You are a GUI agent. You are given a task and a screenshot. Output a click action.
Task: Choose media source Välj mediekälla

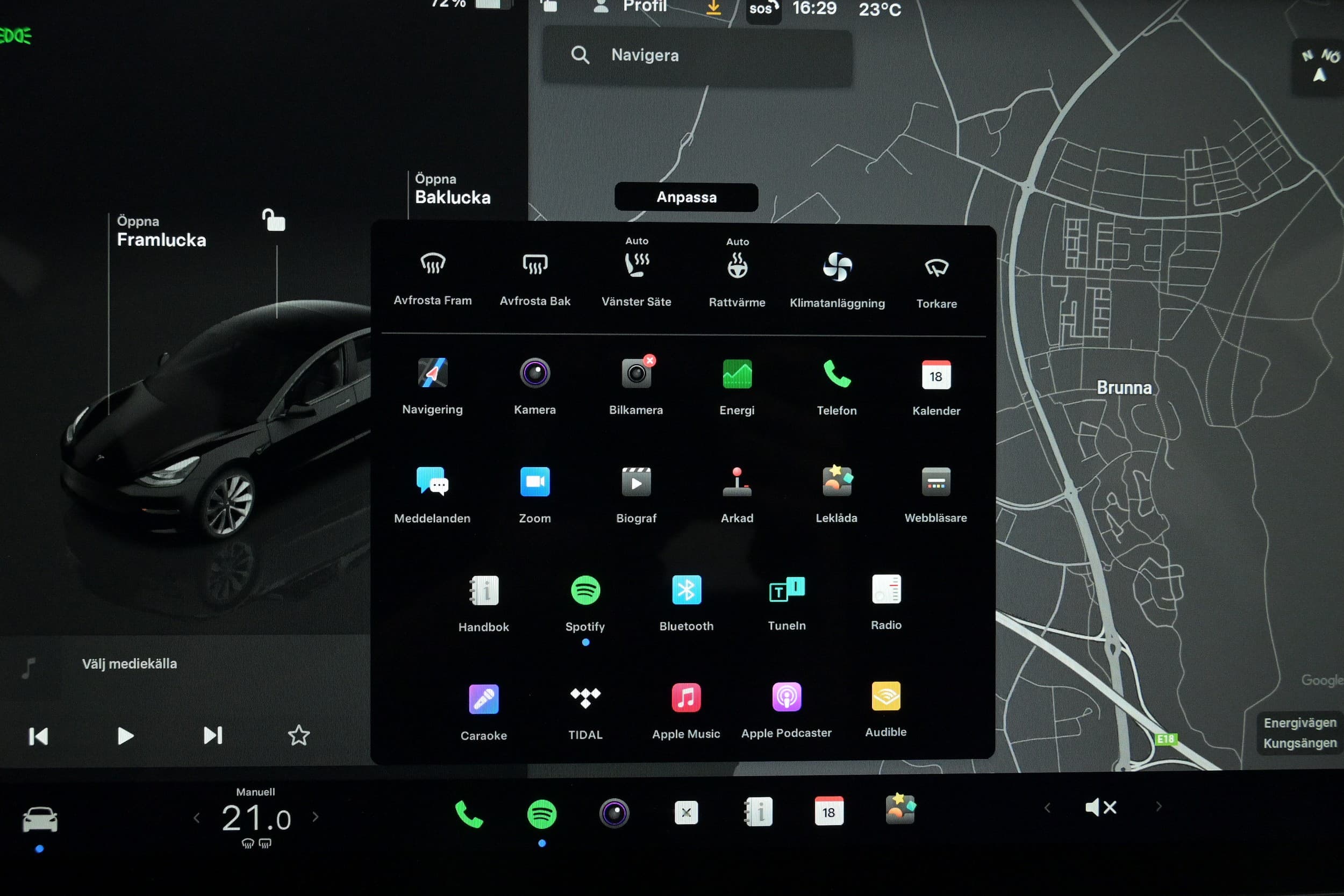(129, 664)
